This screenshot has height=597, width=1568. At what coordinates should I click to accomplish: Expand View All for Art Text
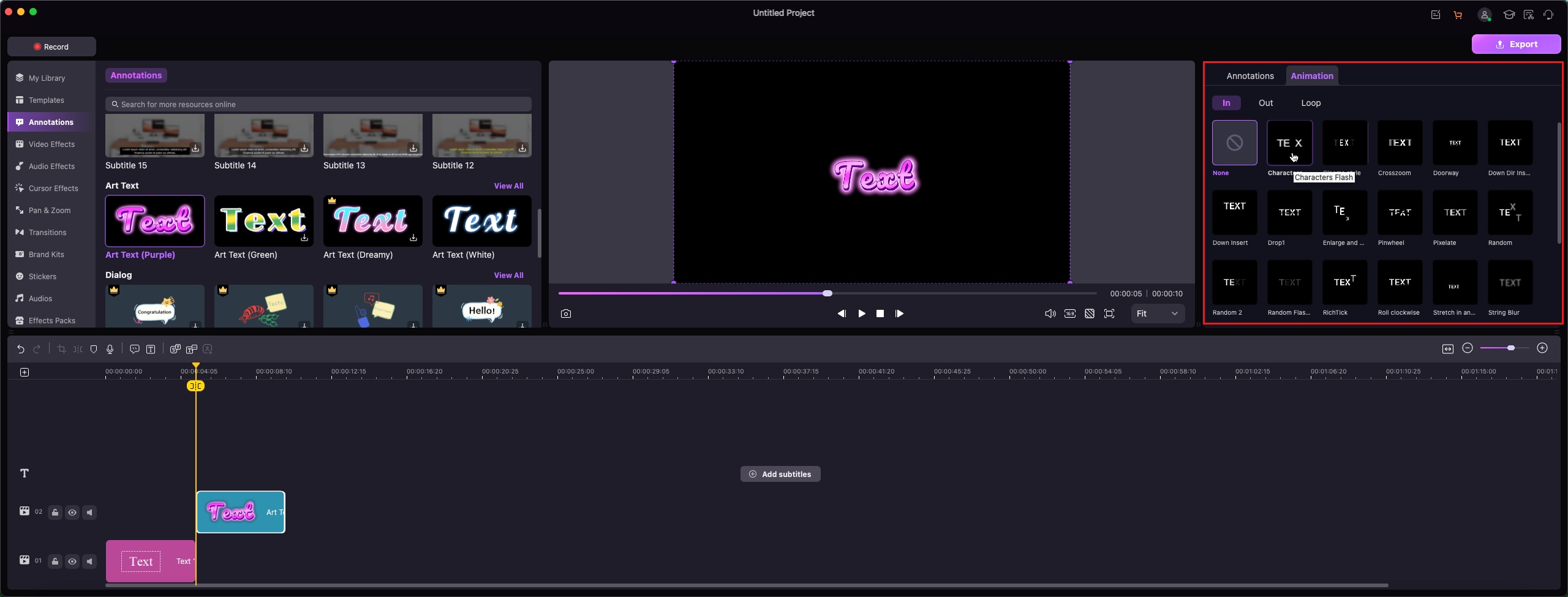(x=508, y=186)
